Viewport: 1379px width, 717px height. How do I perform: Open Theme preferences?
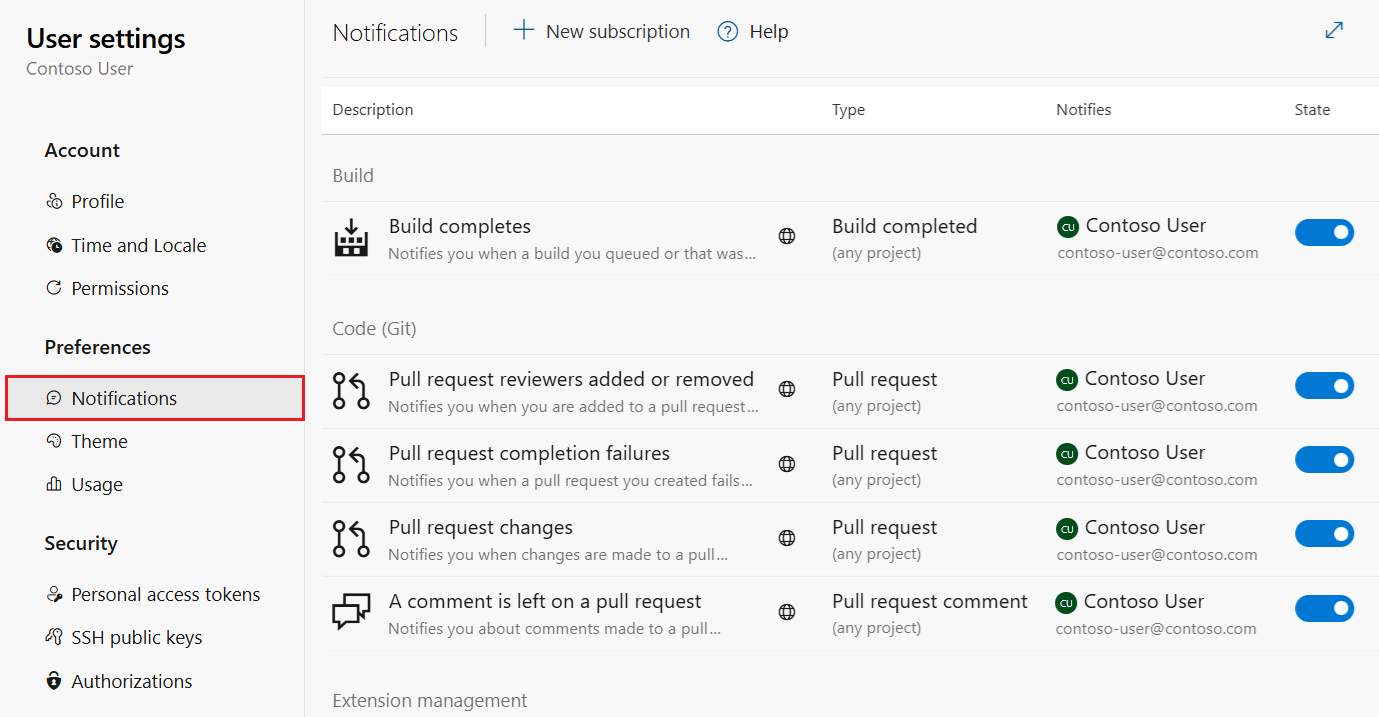pos(99,441)
